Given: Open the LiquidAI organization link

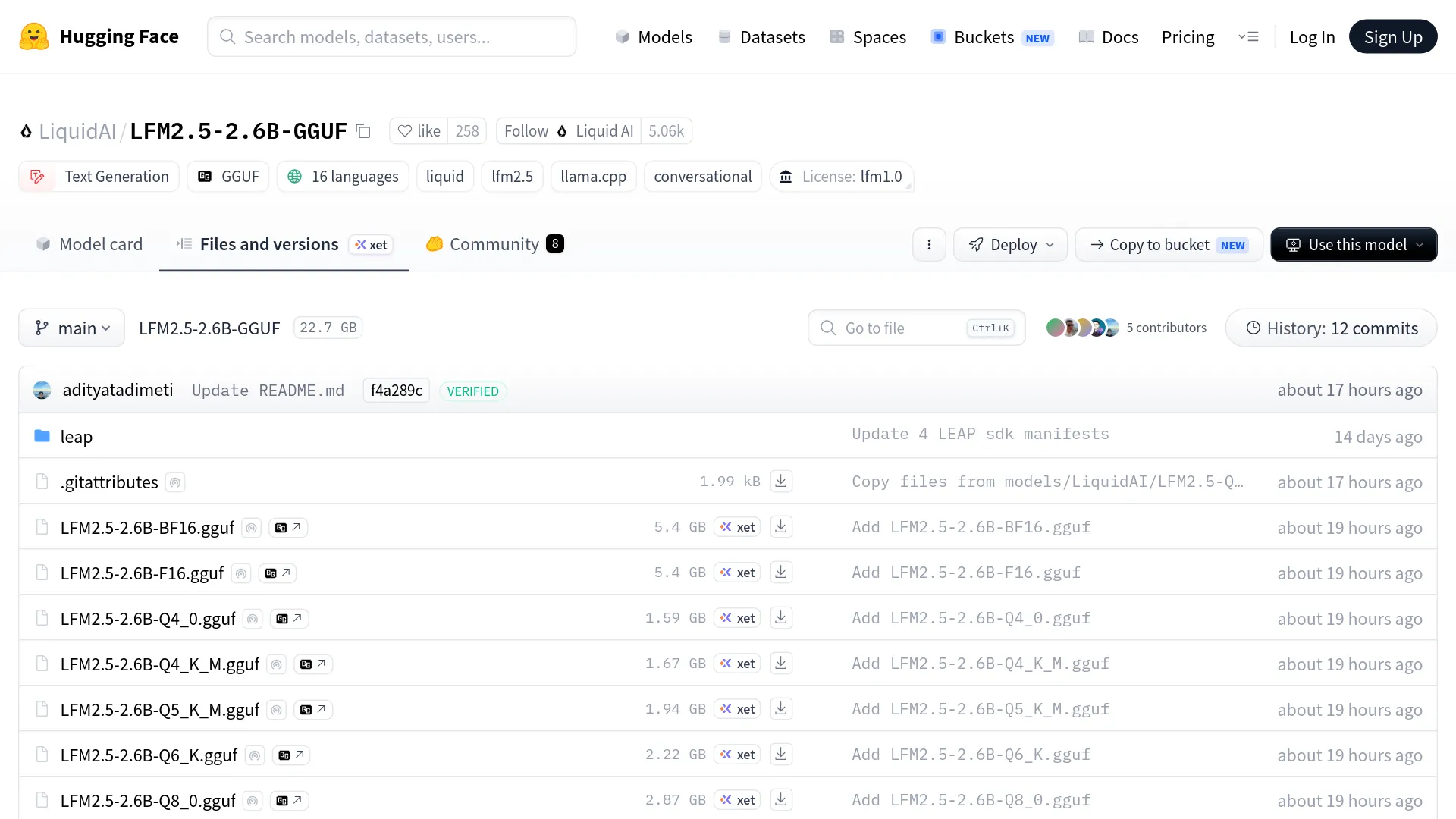Looking at the screenshot, I should 77,130.
